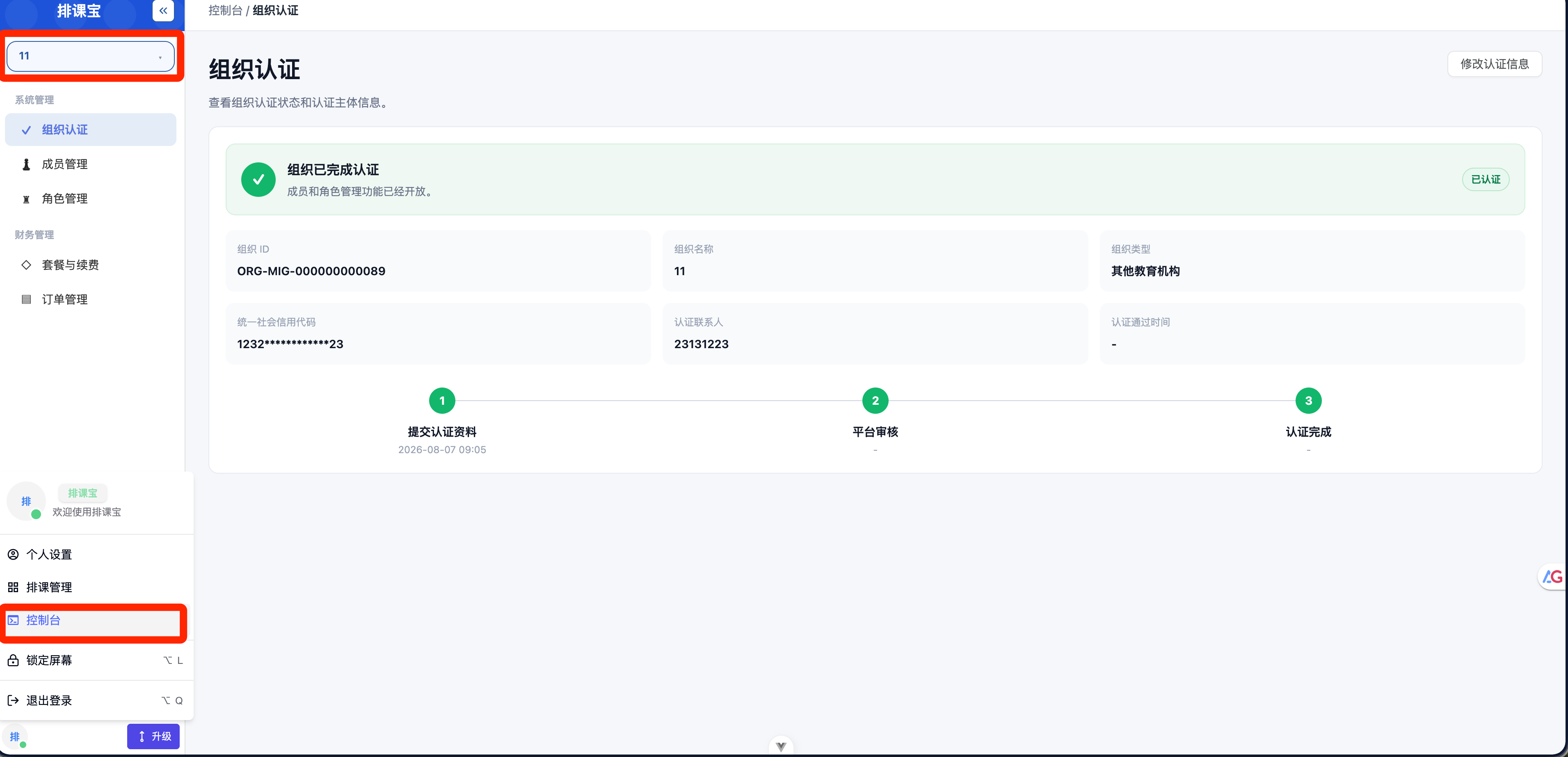Click contact value 23131223
Image resolution: width=1568 pixels, height=757 pixels.
click(x=701, y=344)
